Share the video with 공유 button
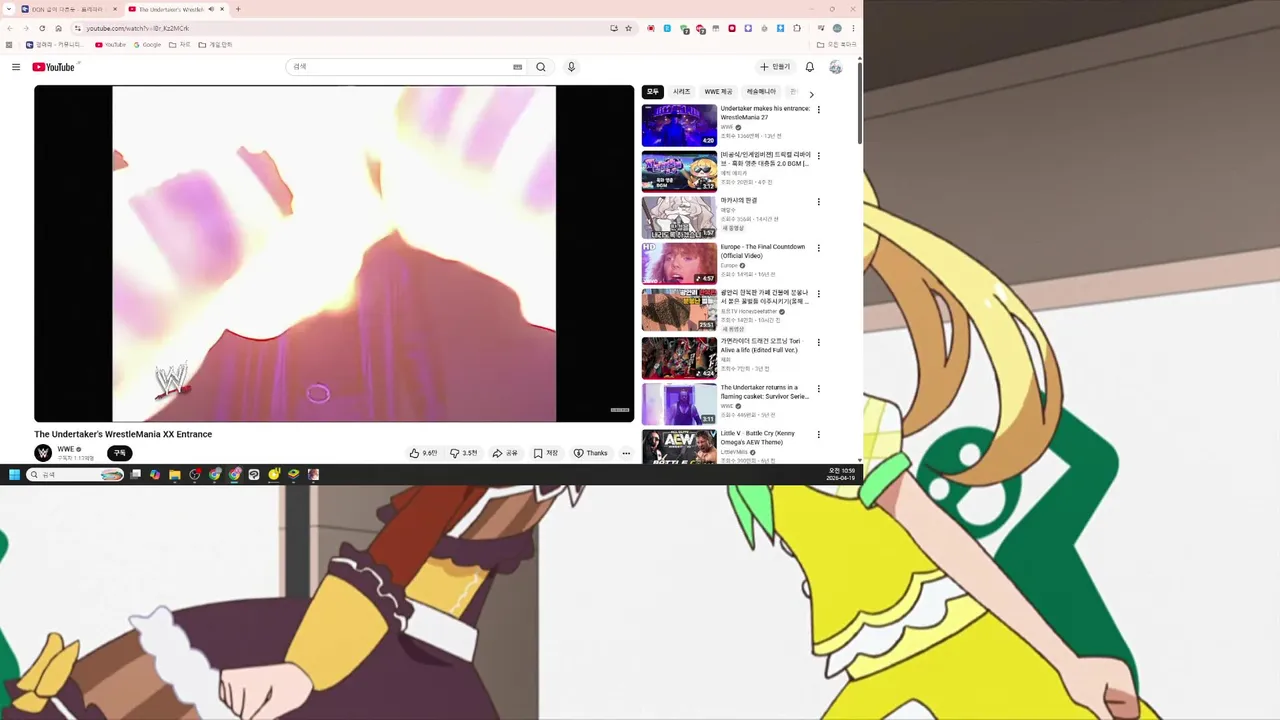Image resolution: width=1280 pixels, height=720 pixels. point(505,453)
